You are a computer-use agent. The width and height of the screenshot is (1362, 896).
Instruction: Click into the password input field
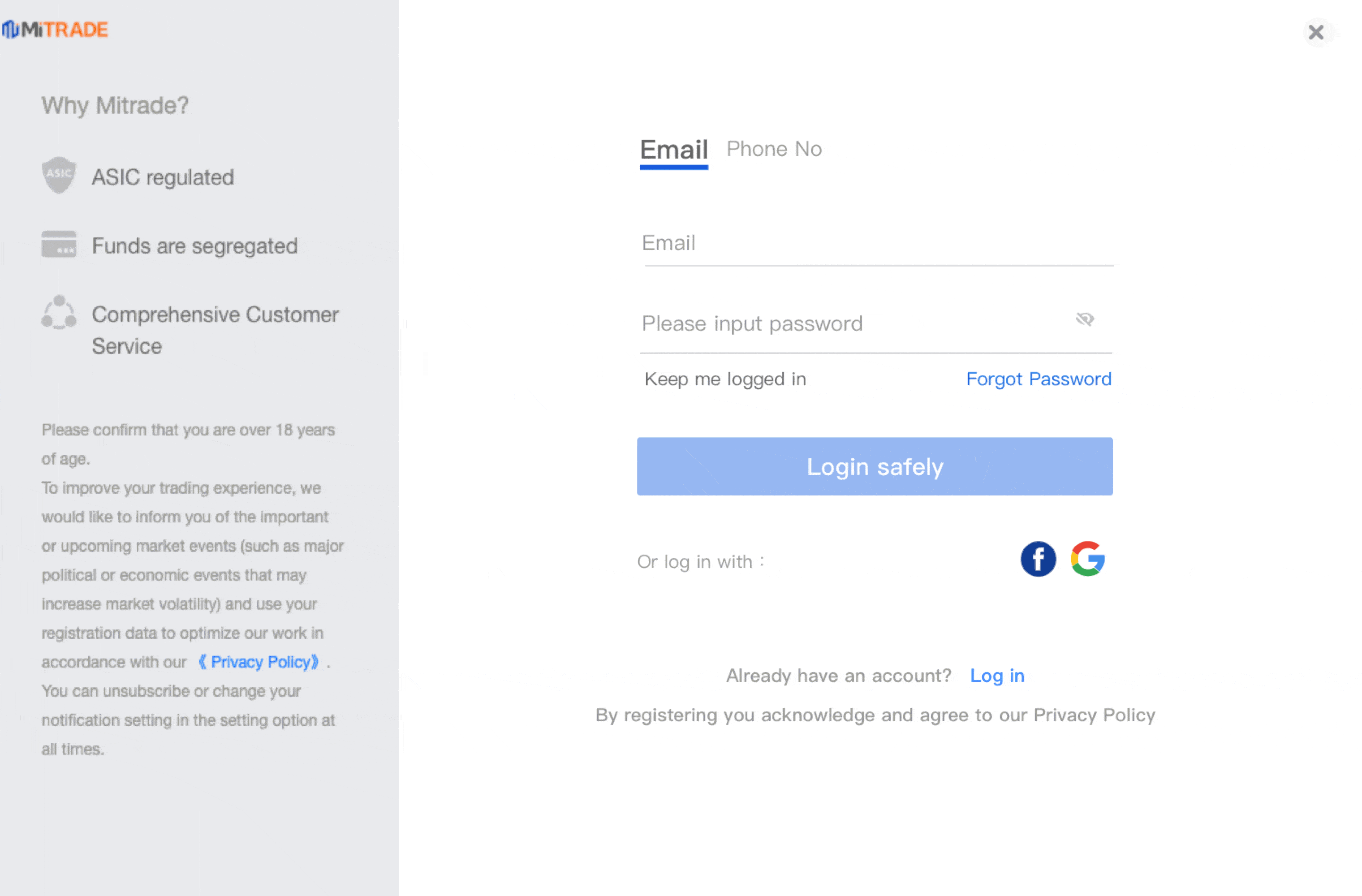[x=853, y=324]
